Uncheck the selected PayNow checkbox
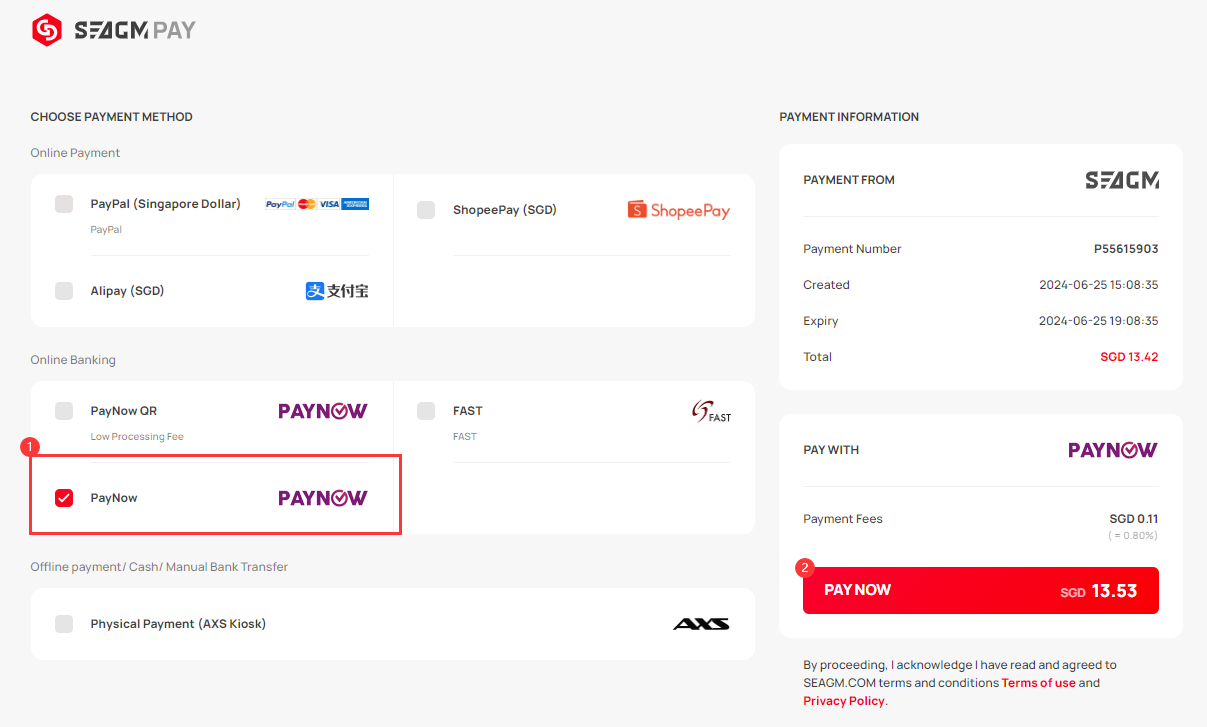Screen dimensions: 1207x727 tap(64, 498)
